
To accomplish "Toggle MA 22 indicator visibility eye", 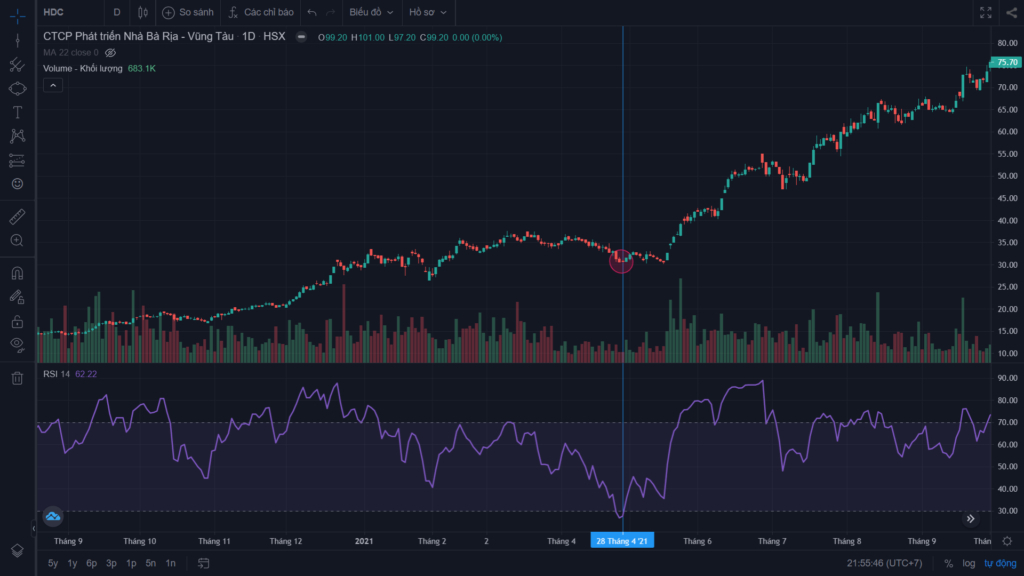I will click(110, 52).
